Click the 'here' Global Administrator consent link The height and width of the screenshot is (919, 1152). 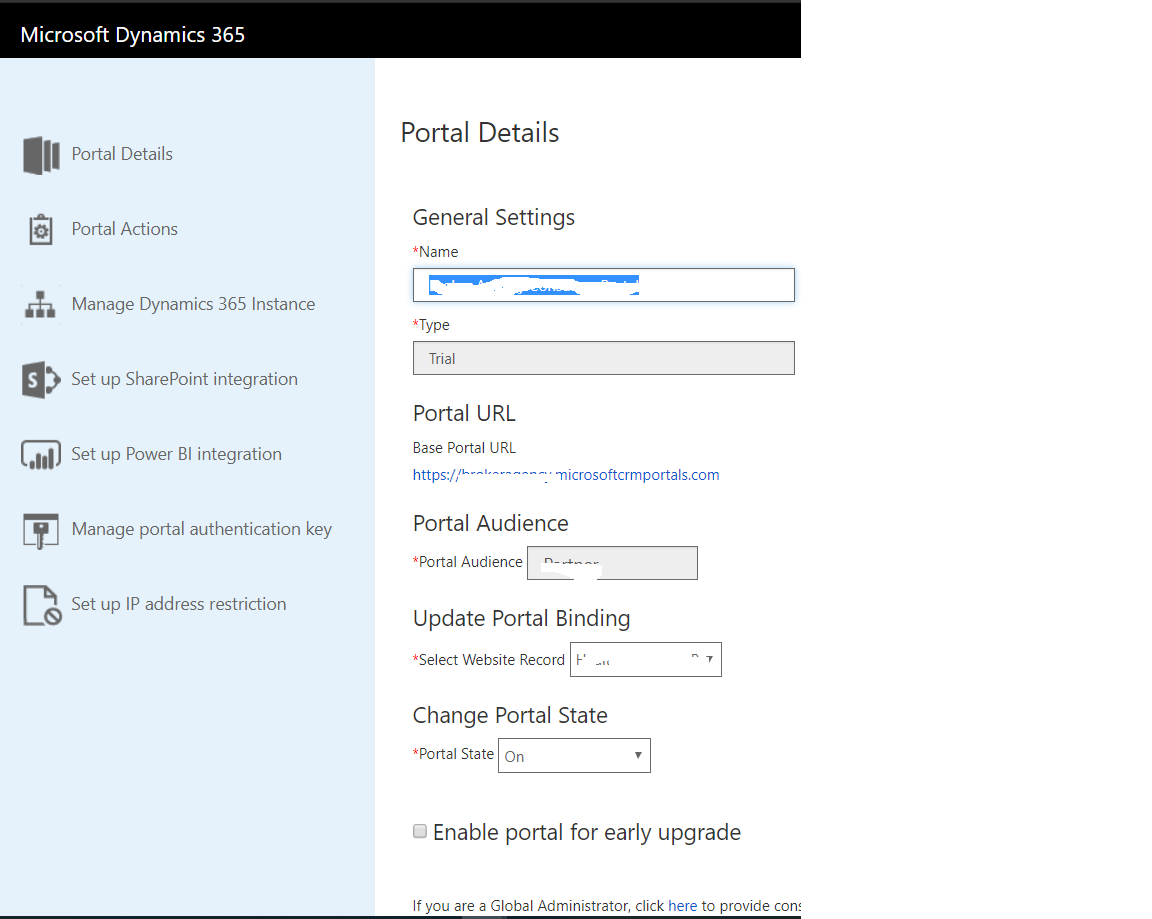(682, 906)
